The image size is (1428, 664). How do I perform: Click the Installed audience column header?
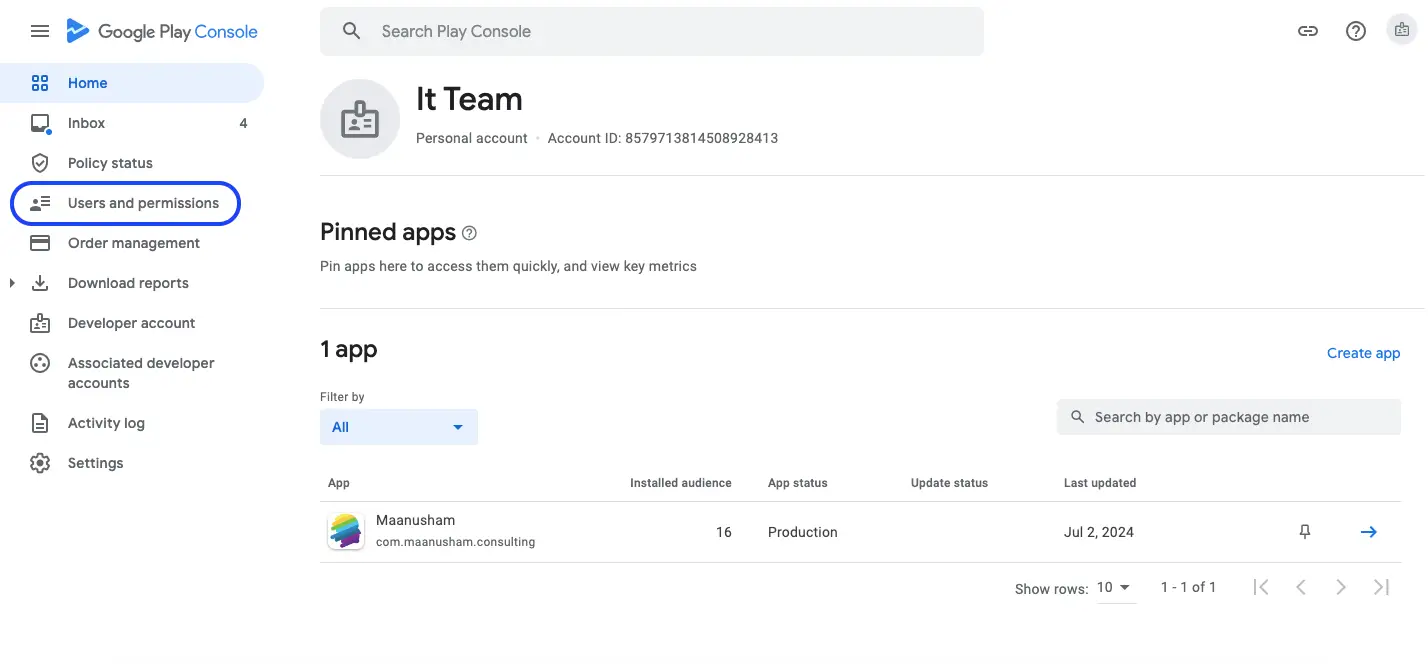[x=681, y=483]
